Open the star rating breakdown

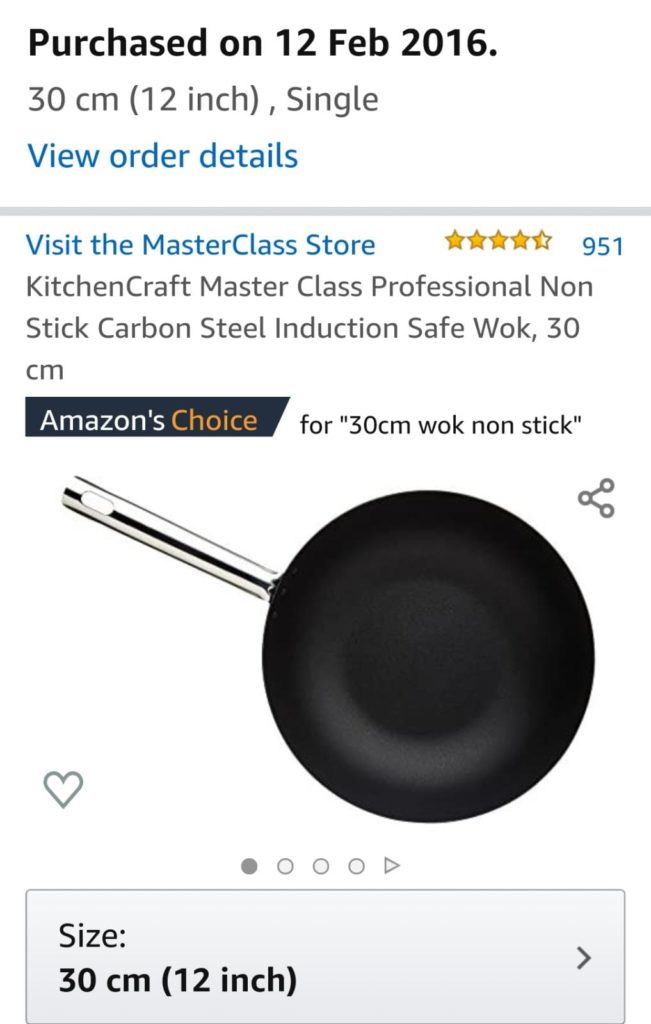pos(498,241)
